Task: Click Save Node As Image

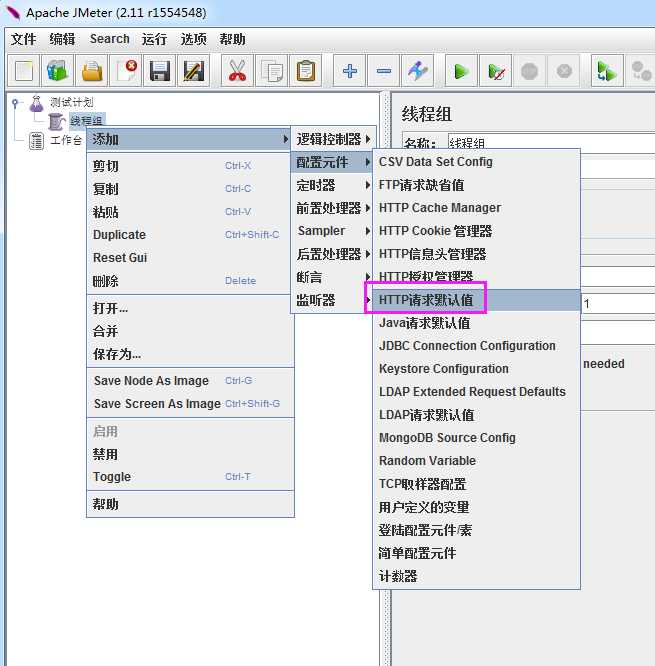Action: click(190, 381)
